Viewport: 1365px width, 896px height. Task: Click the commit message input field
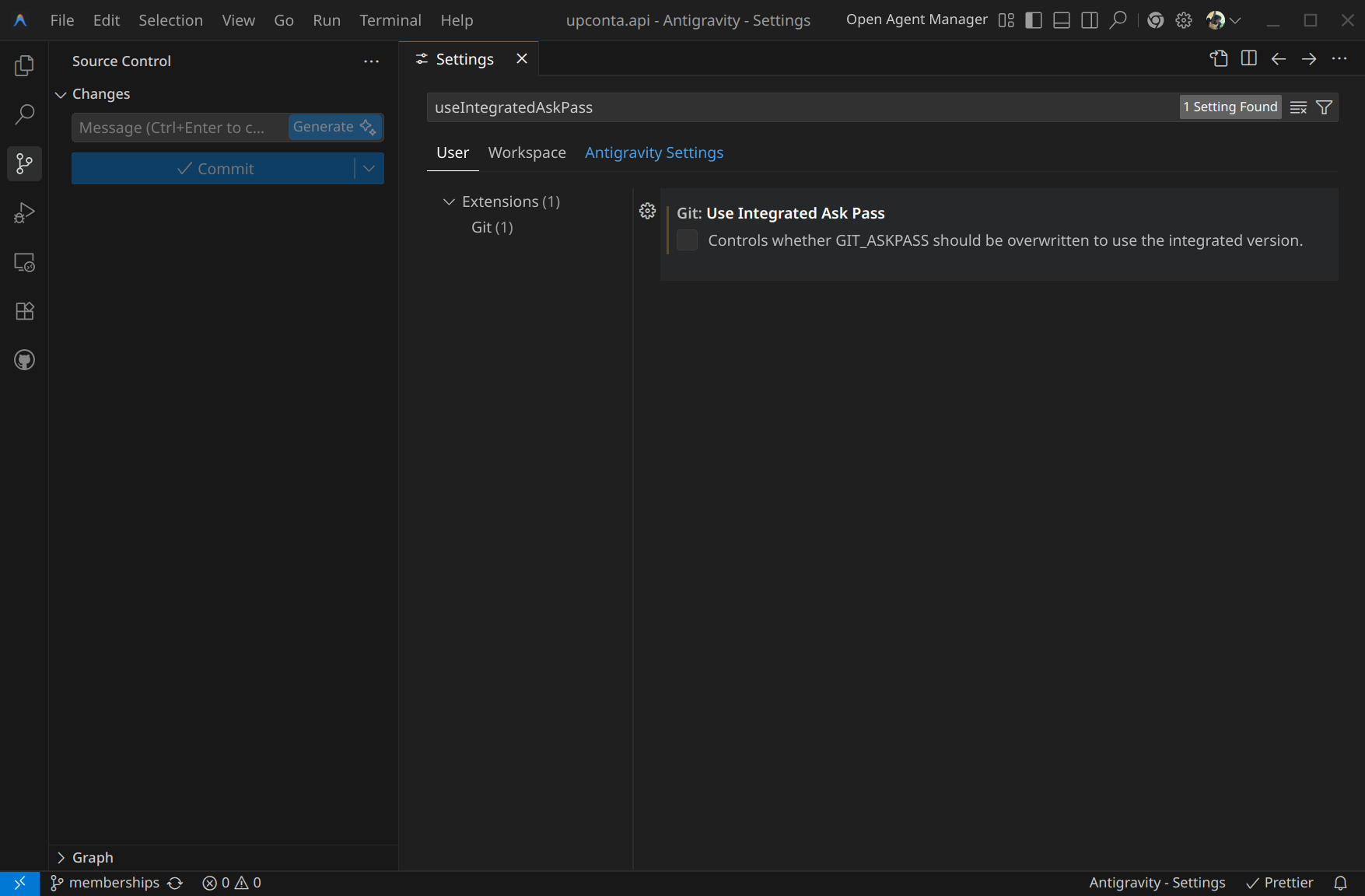[179, 128]
